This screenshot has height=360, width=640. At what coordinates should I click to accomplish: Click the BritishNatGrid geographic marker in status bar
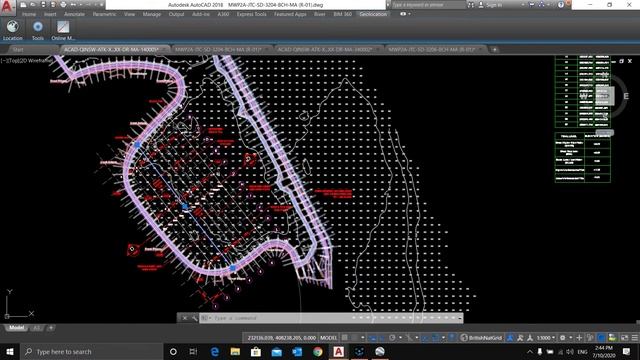481,338
